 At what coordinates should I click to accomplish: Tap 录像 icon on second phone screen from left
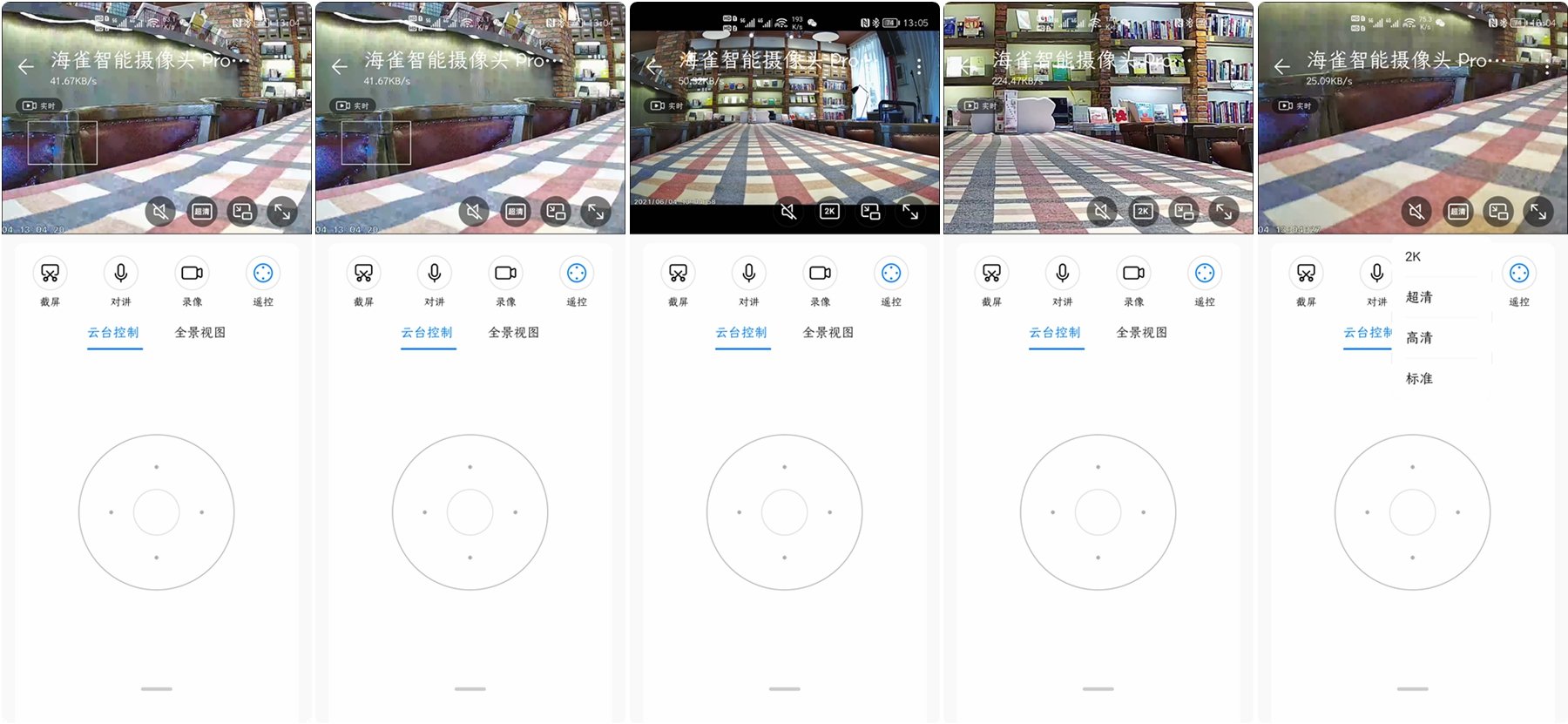click(506, 274)
